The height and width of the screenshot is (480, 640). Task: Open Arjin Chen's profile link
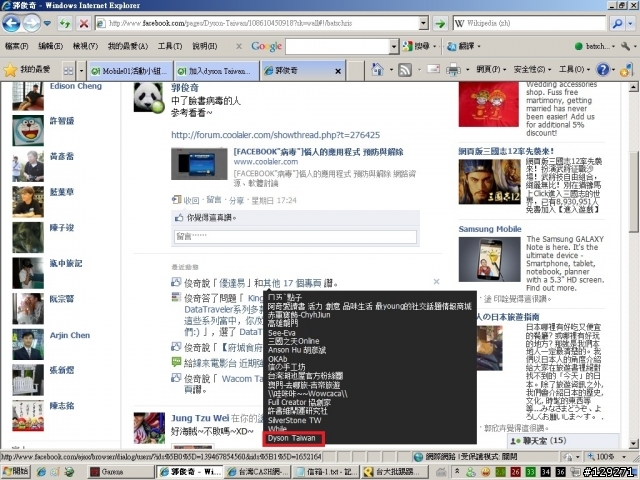(x=70, y=335)
